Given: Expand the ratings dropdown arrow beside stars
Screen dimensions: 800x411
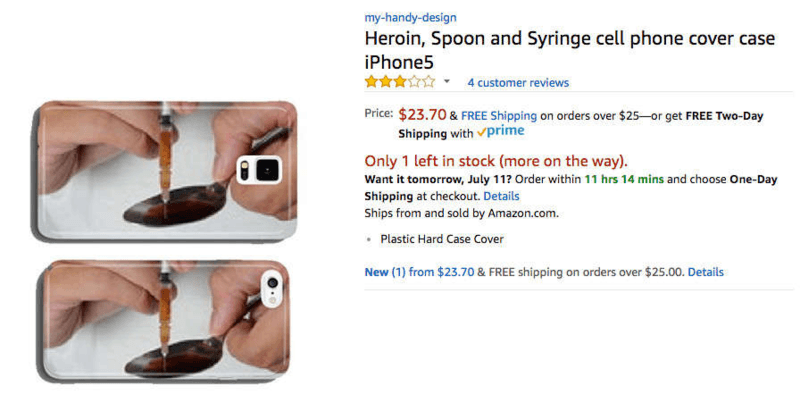Looking at the screenshot, I should point(447,82).
